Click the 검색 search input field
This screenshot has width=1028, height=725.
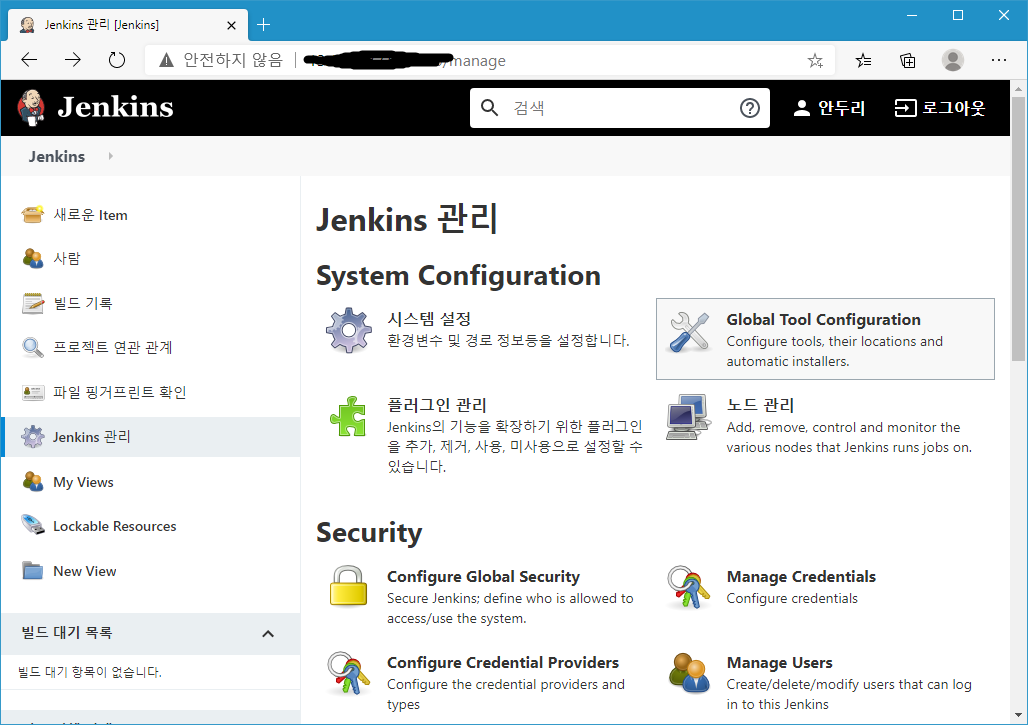[x=620, y=108]
